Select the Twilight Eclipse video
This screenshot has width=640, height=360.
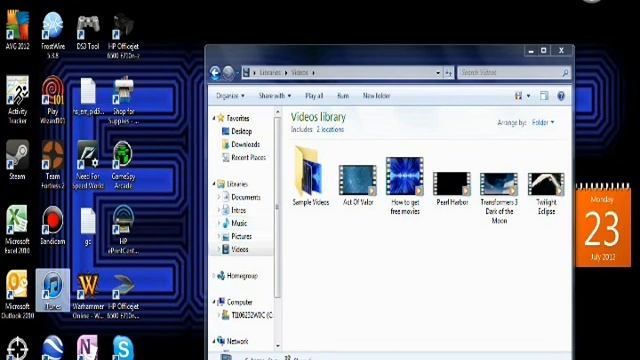click(546, 193)
